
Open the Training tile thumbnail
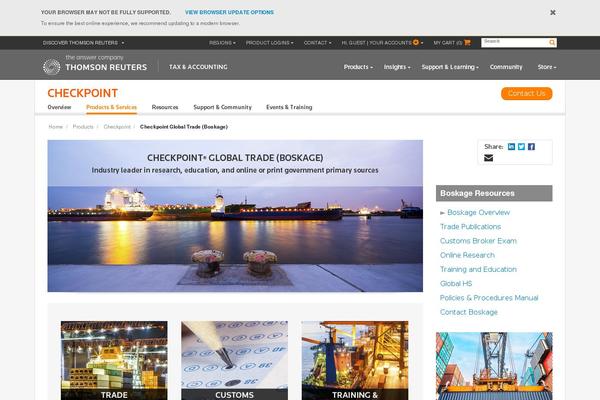tap(355, 360)
